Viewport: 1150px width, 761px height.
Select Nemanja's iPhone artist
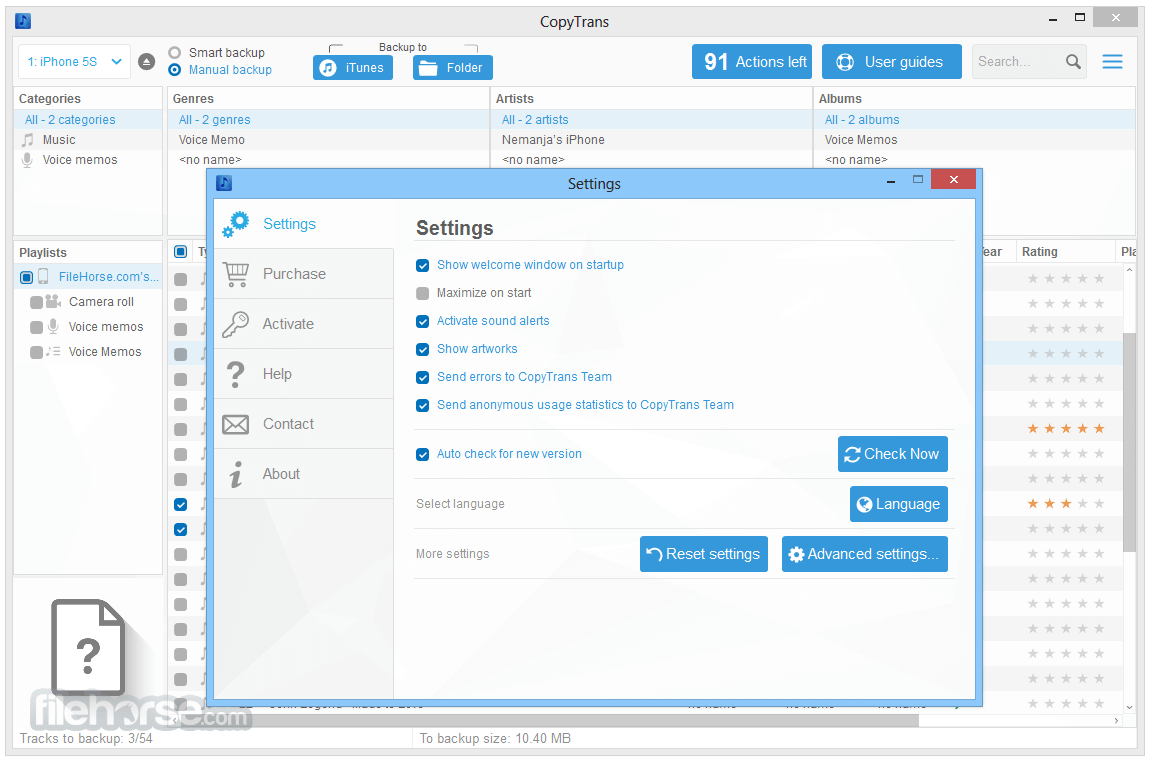coord(651,139)
